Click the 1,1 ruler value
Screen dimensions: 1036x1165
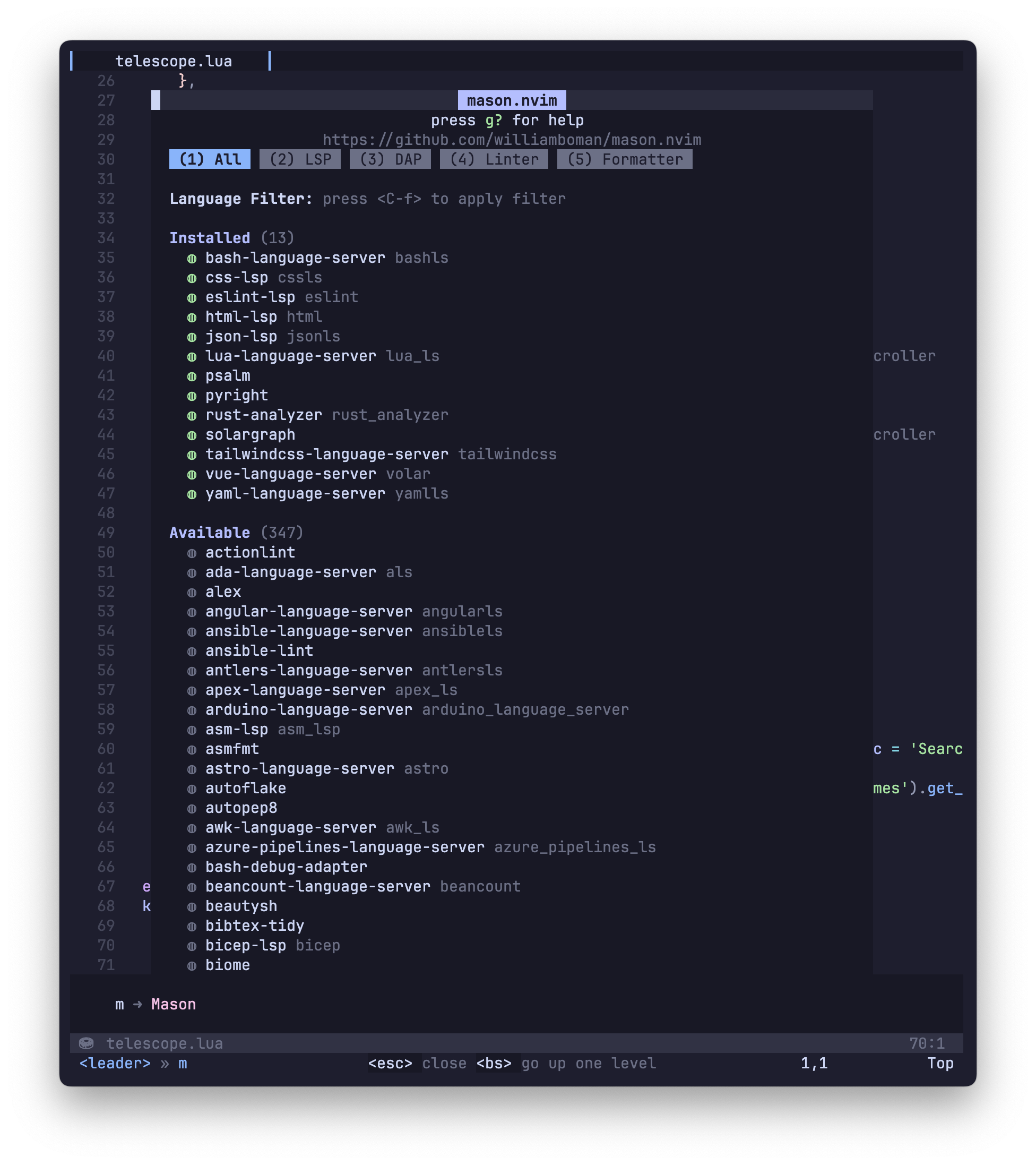pyautogui.click(x=814, y=1063)
